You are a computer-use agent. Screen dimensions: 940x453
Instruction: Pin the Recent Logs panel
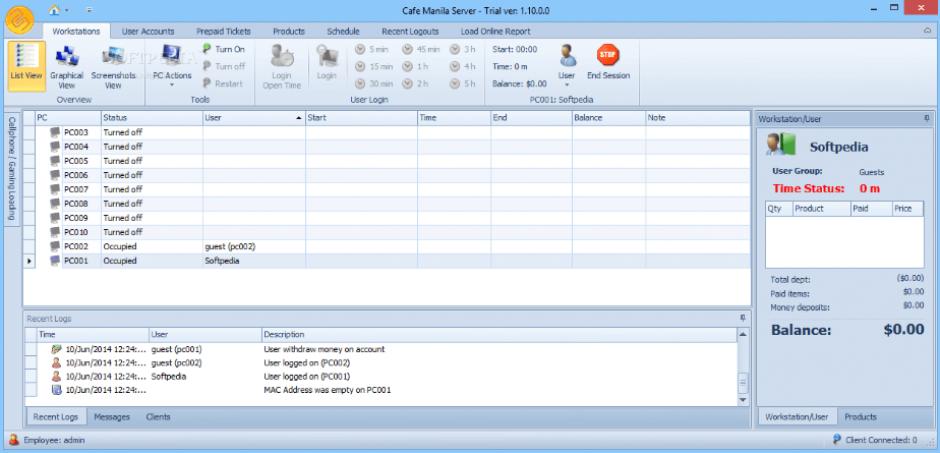coord(743,318)
